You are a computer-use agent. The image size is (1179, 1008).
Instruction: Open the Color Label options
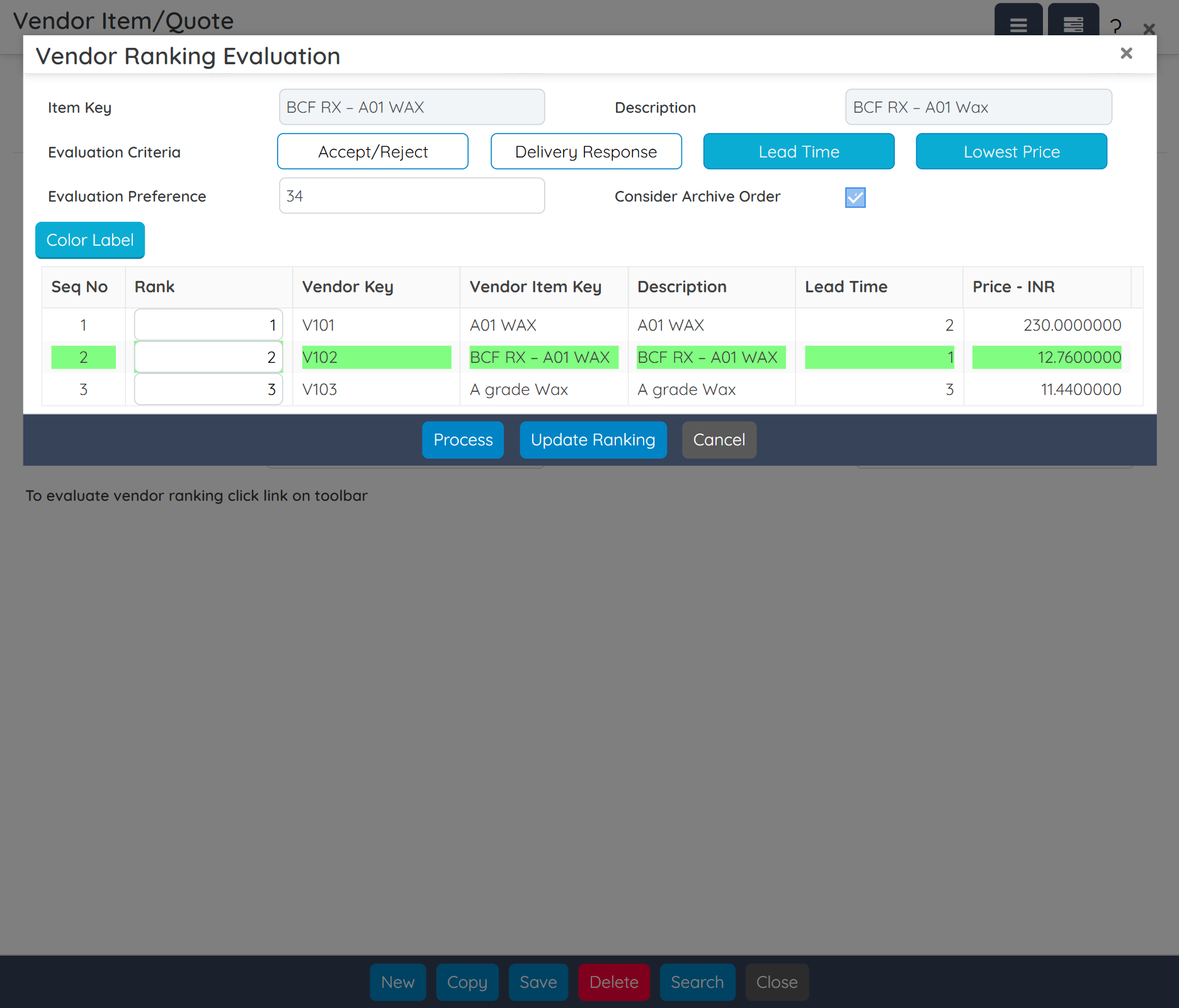tap(90, 240)
